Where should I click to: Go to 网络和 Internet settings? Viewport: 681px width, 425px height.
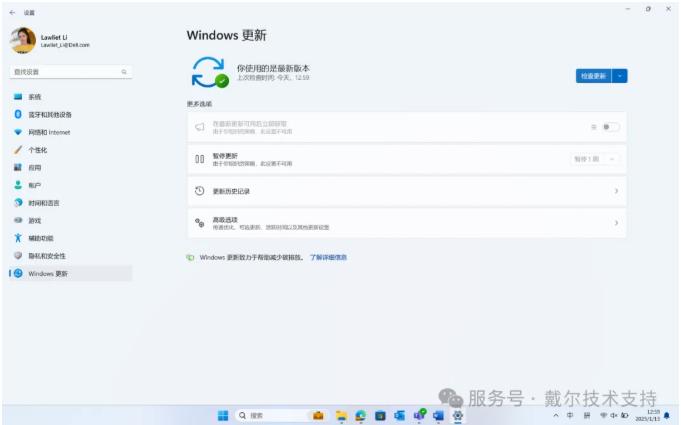tap(69, 132)
